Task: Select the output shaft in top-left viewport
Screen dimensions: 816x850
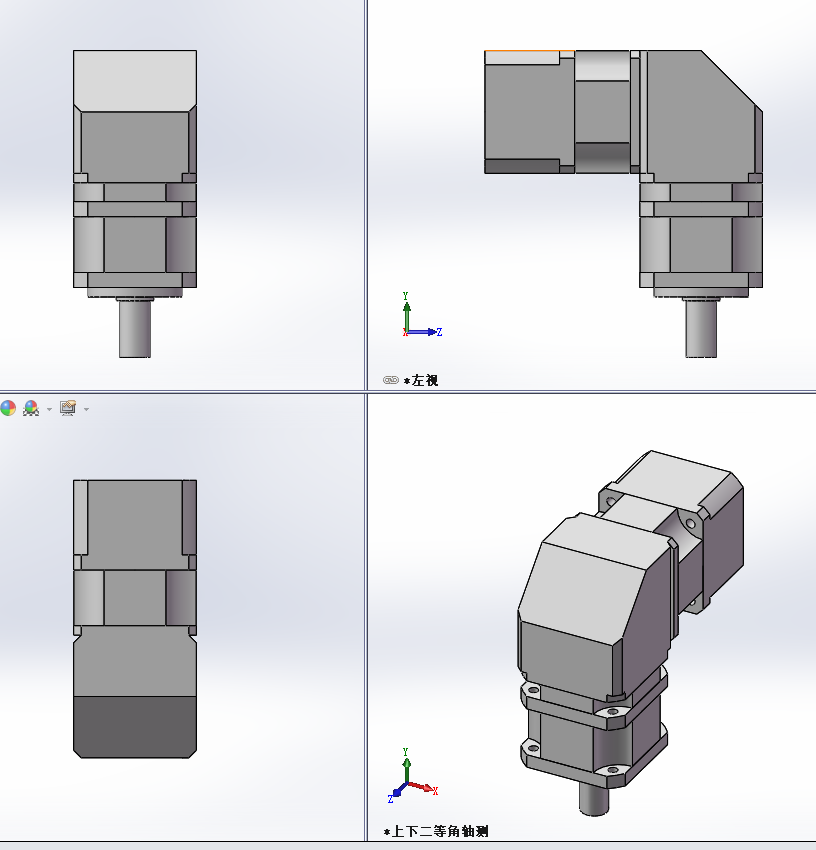Action: [135, 329]
